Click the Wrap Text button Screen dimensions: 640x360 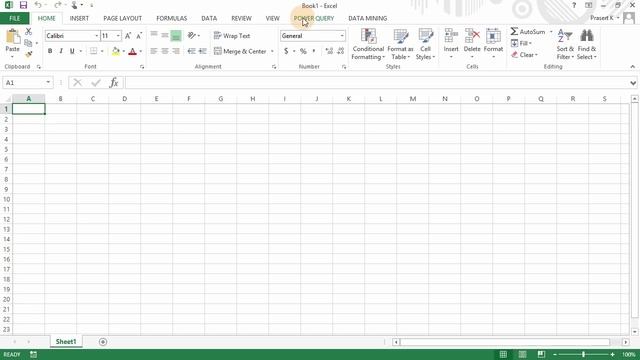(231, 36)
